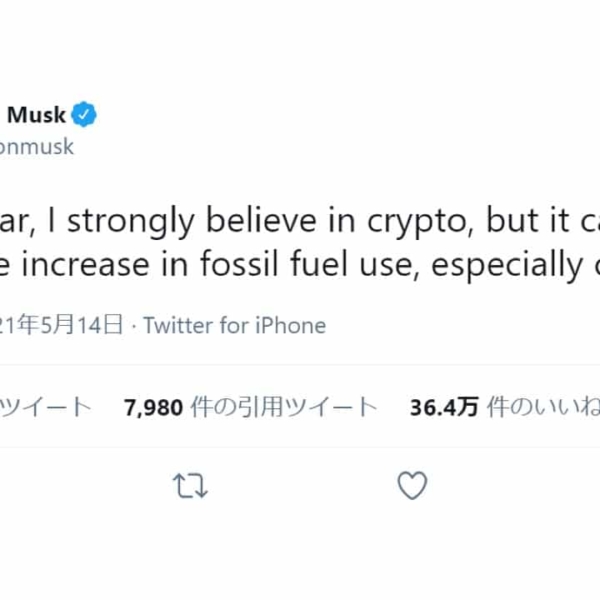Open the 2021年5月14日 timestamp link
The width and height of the screenshot is (600, 600).
61,325
